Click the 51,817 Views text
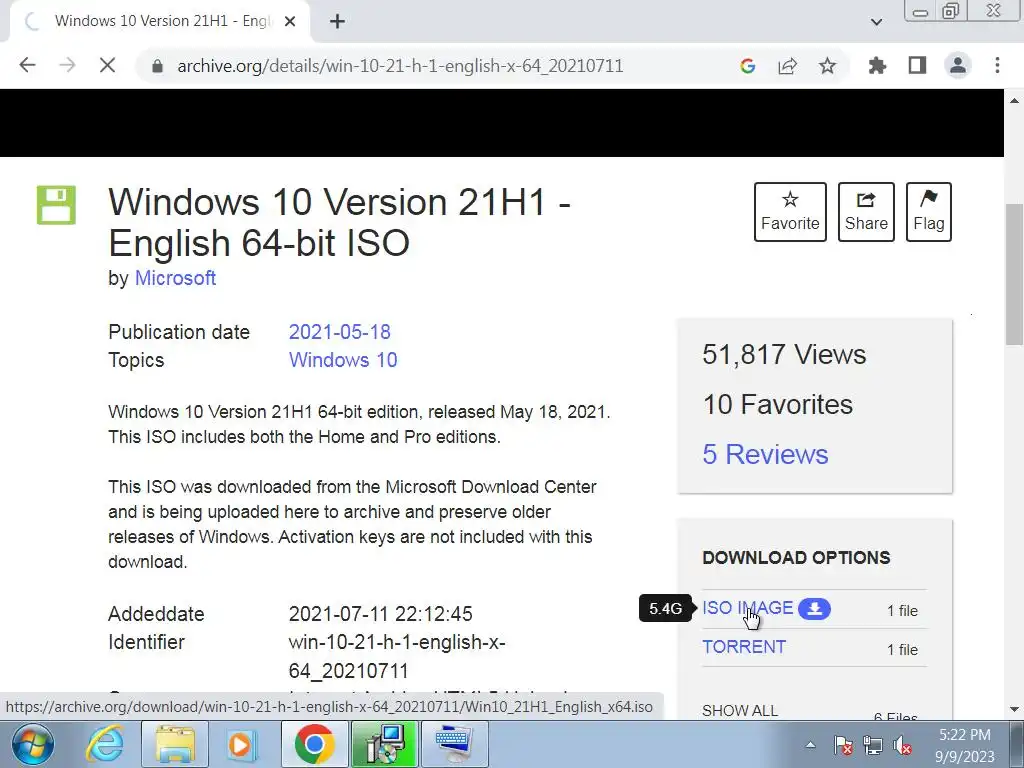1024x768 pixels. (x=784, y=355)
